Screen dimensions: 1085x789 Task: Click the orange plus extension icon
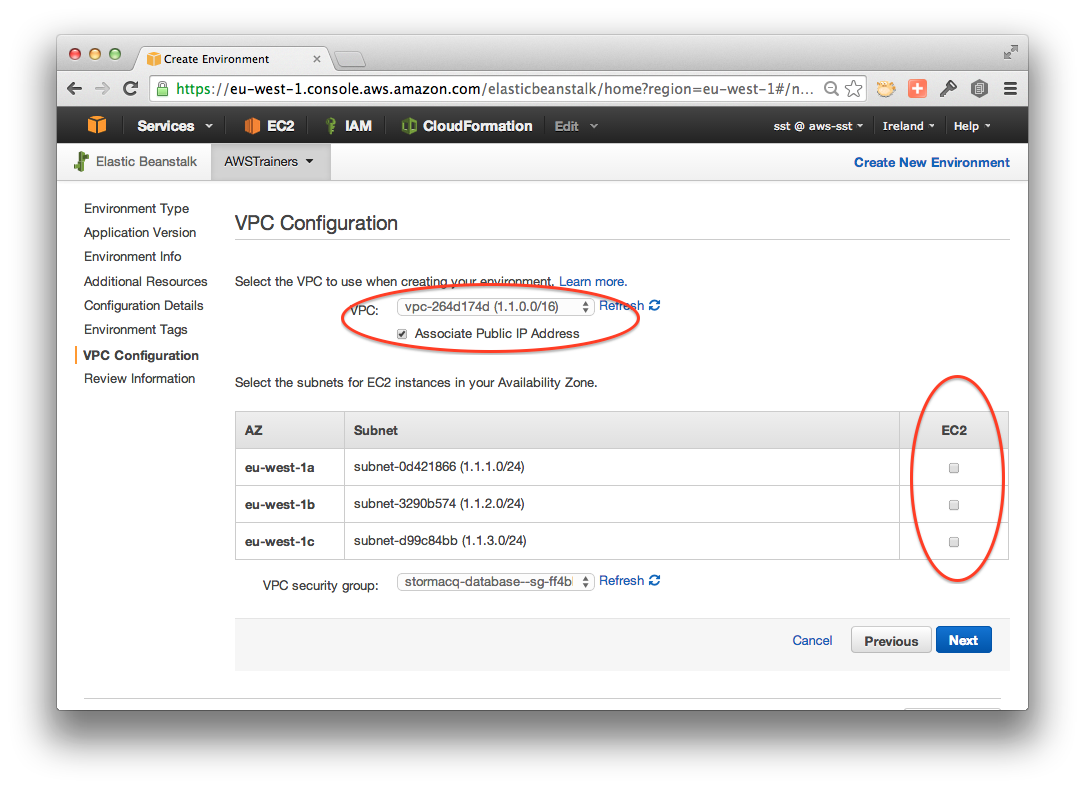tap(918, 89)
